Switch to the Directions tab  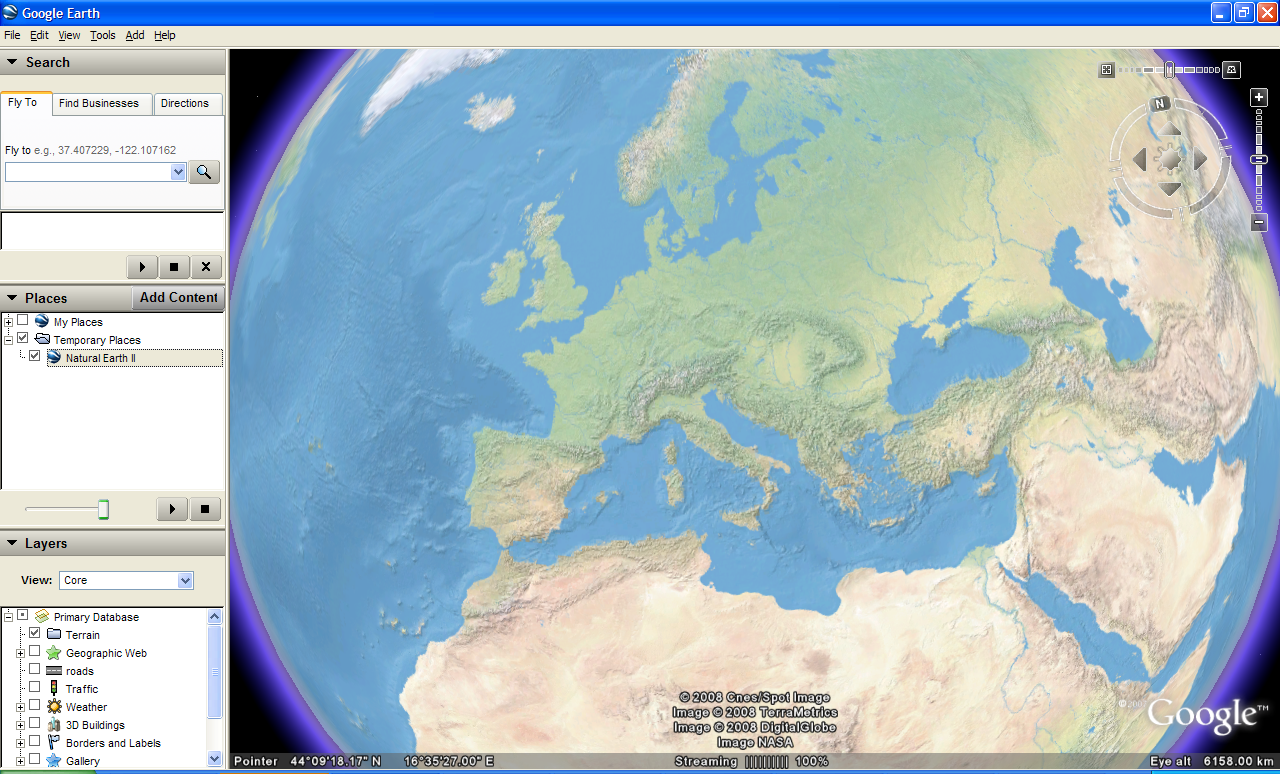point(185,104)
